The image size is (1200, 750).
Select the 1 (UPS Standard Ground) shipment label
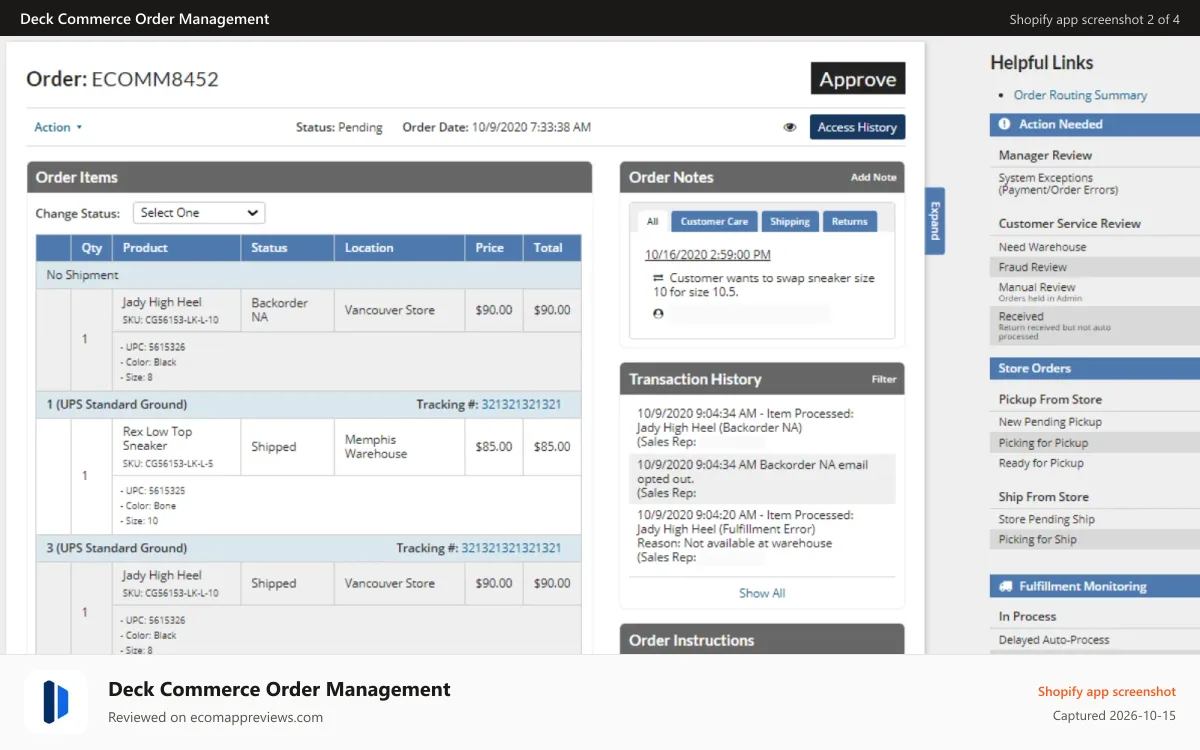(x=117, y=405)
